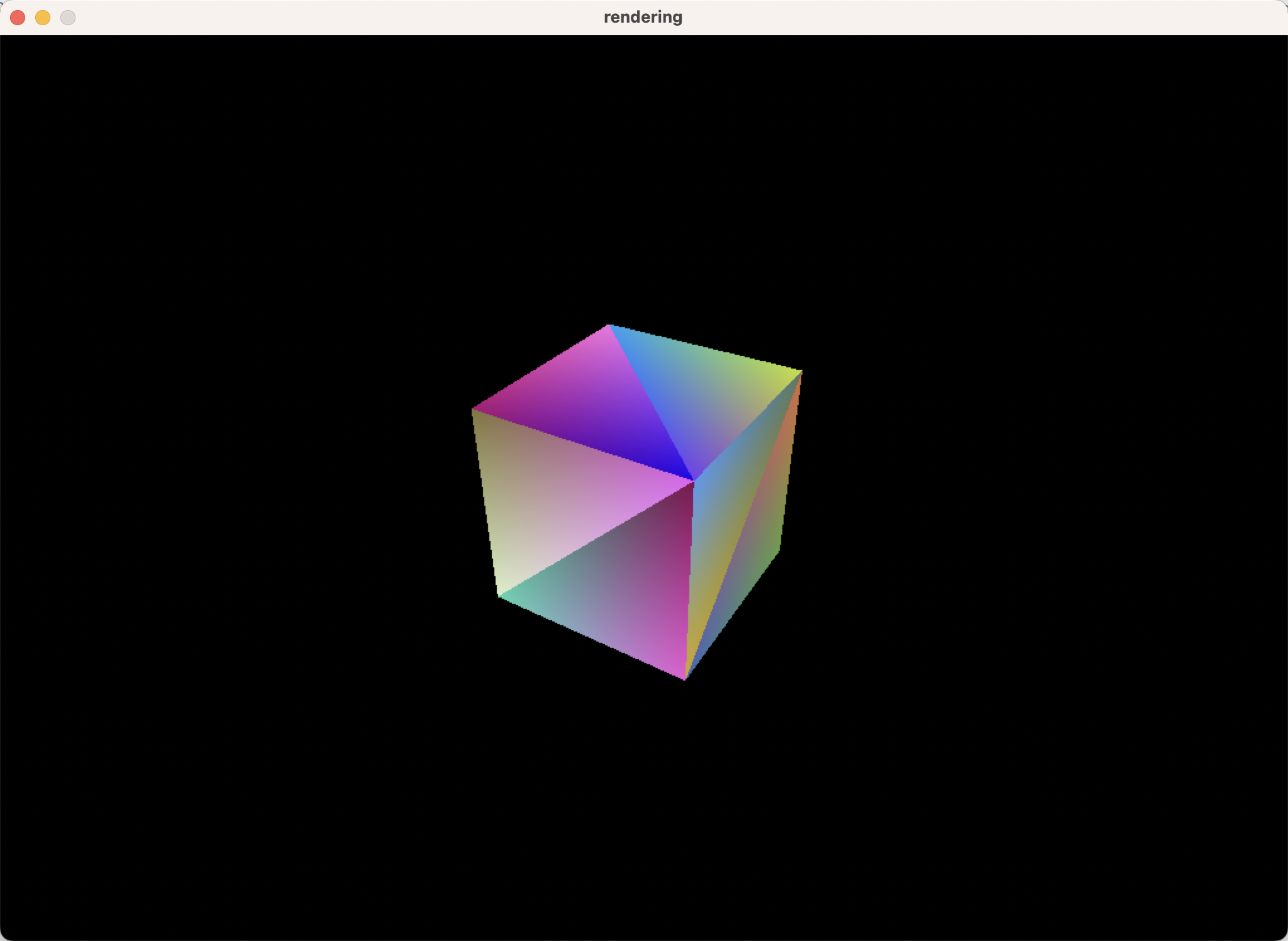The width and height of the screenshot is (1288, 941).
Task: Click the cube's topmost pink-blue vertex
Action: click(x=609, y=325)
